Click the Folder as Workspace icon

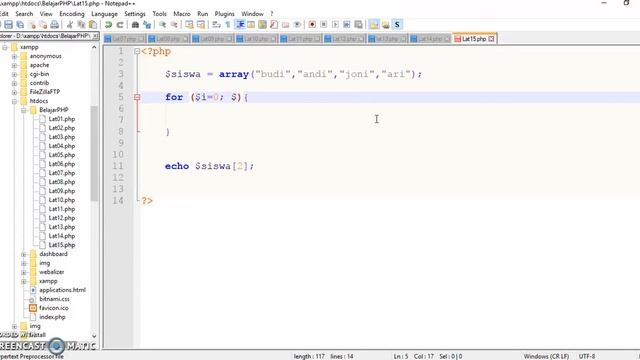285,24
